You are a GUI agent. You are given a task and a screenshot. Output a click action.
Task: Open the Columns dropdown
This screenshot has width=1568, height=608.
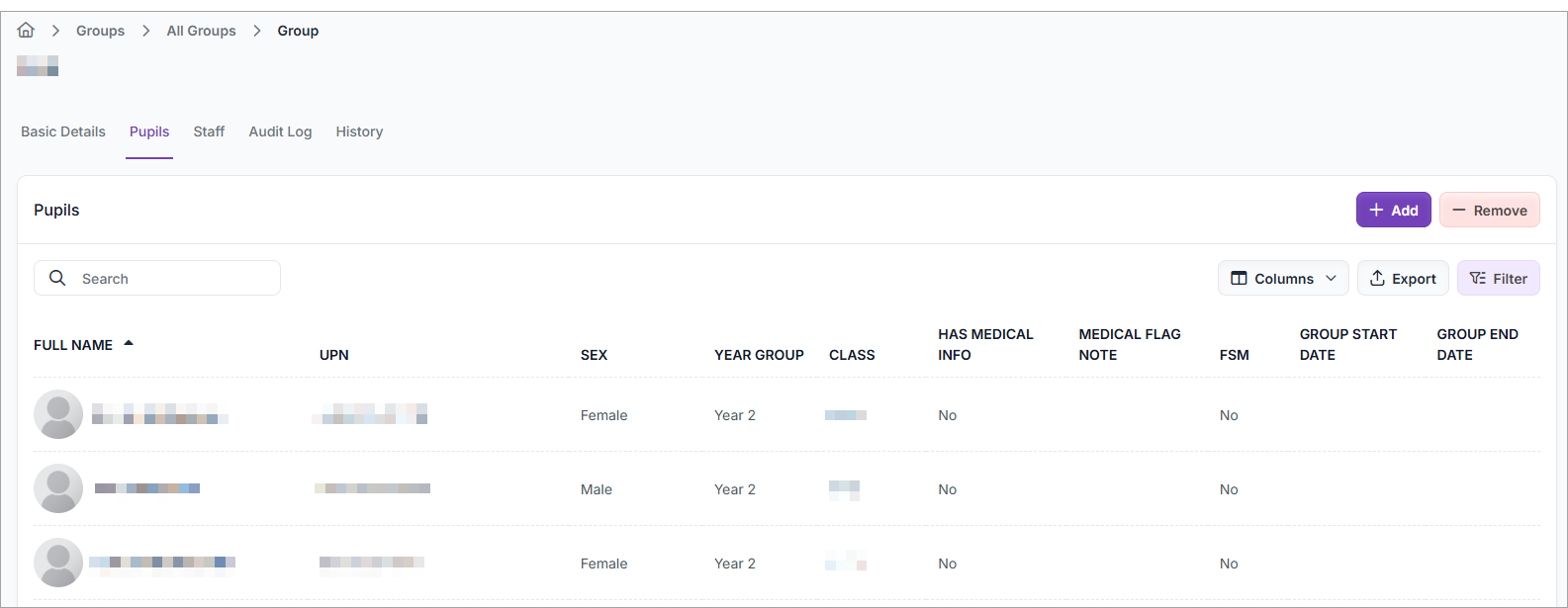(1283, 279)
